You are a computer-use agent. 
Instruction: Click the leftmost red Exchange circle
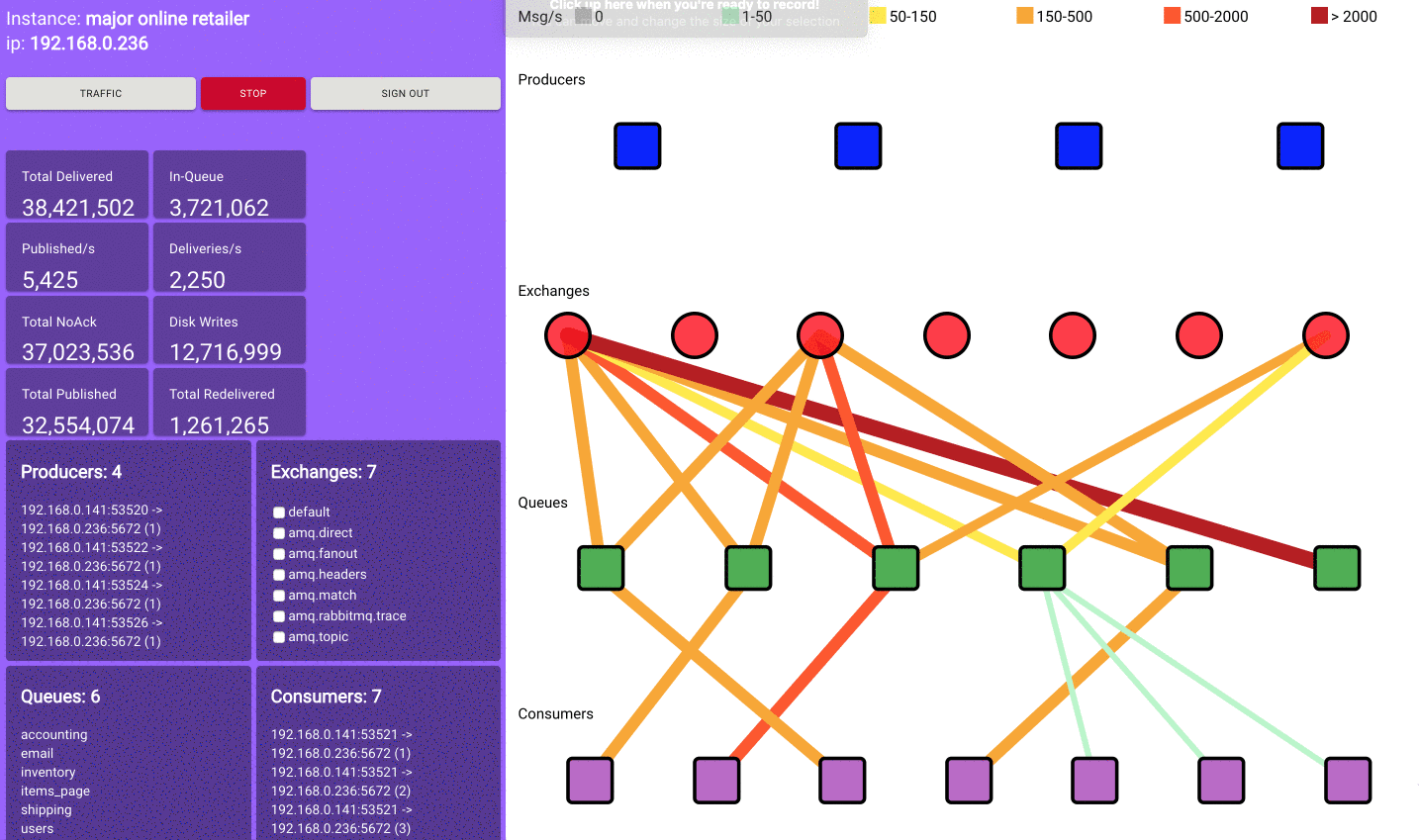tap(567, 334)
